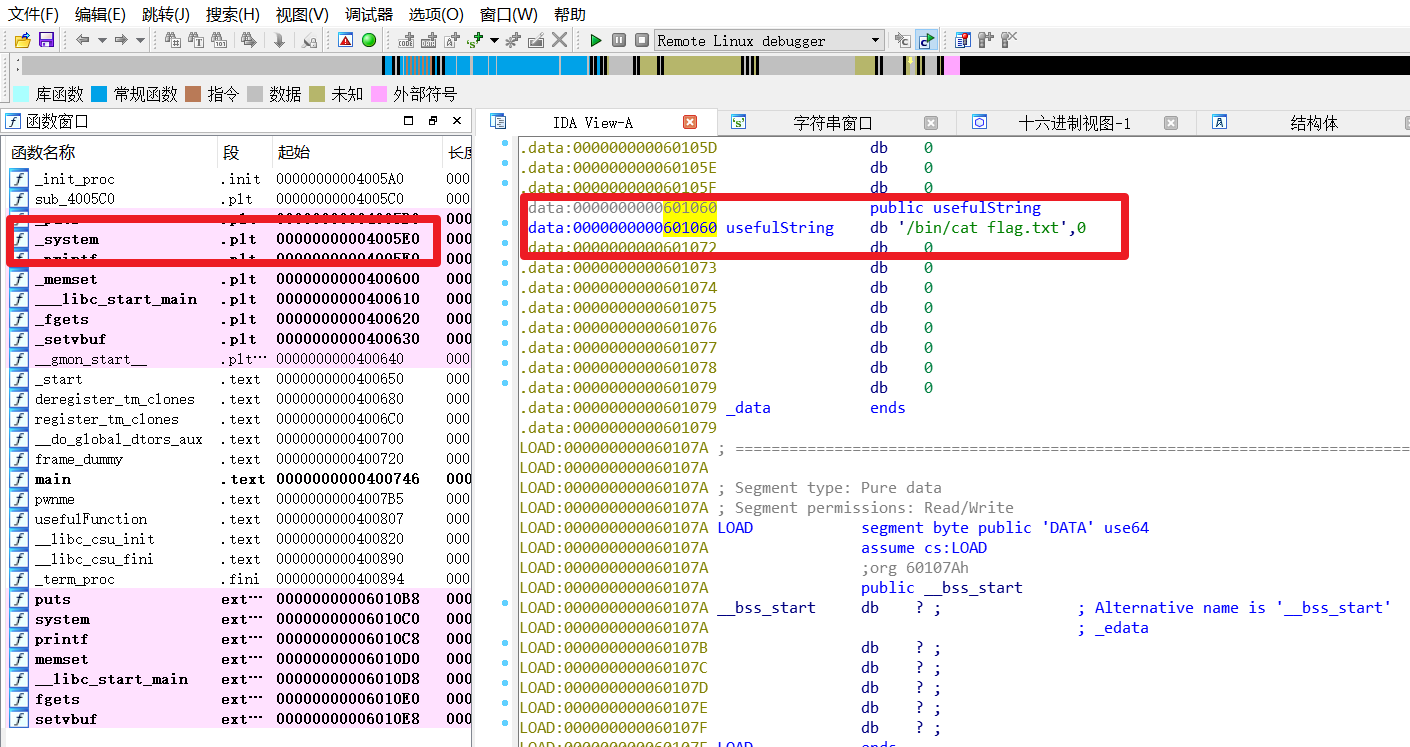This screenshot has width=1410, height=747.
Task: Open the 搜索(H) menu
Action: pos(233,14)
